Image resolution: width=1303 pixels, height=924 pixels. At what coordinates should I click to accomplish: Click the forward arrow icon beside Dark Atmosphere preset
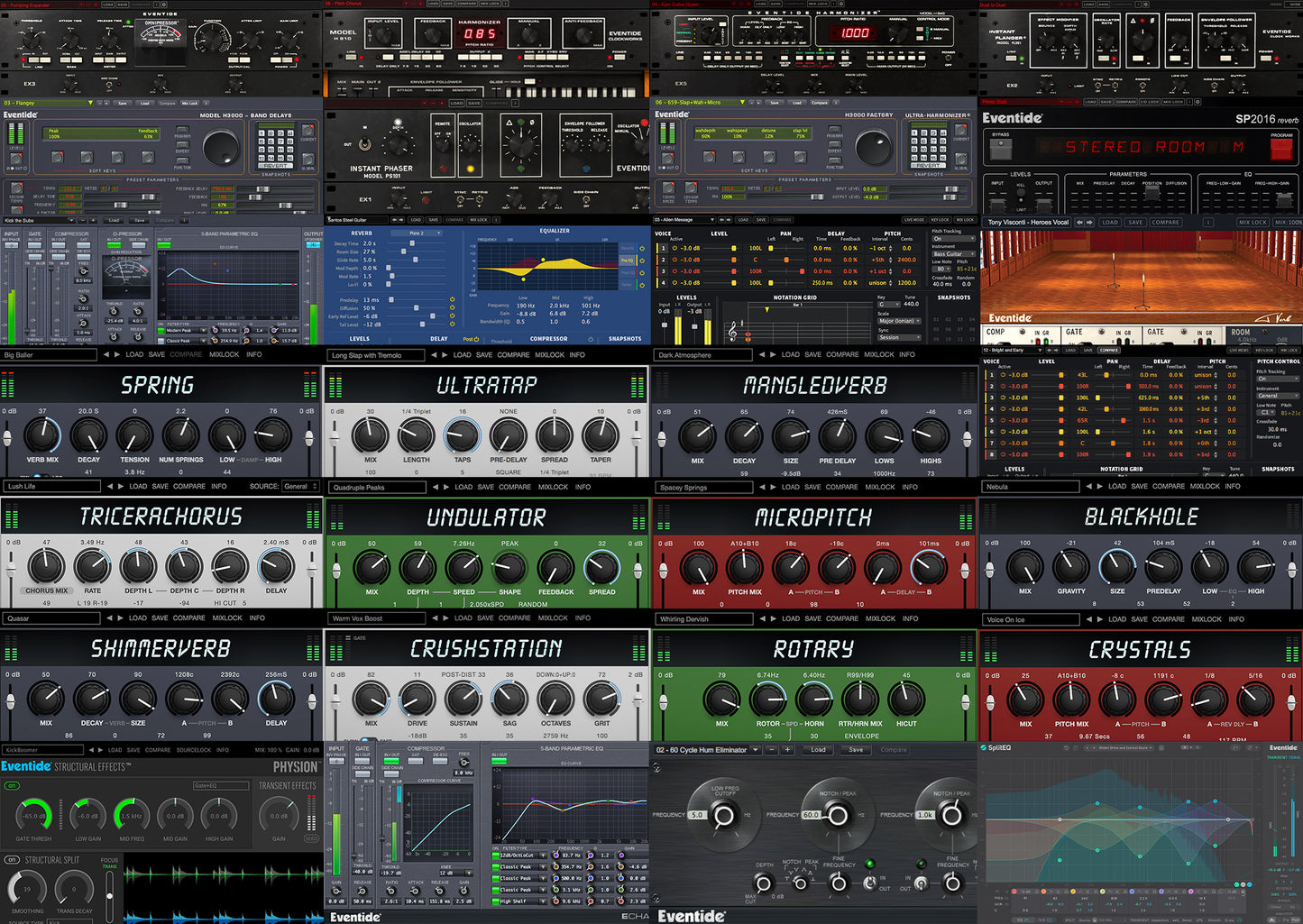point(773,354)
